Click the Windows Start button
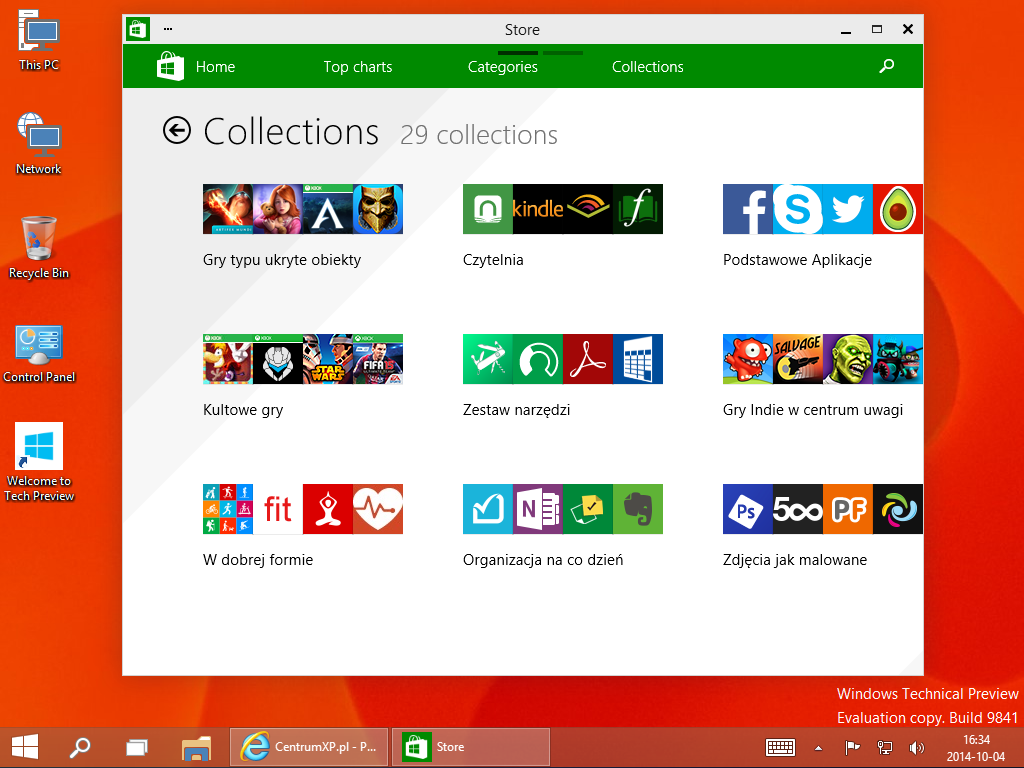The width and height of the screenshot is (1024, 768). [x=25, y=747]
